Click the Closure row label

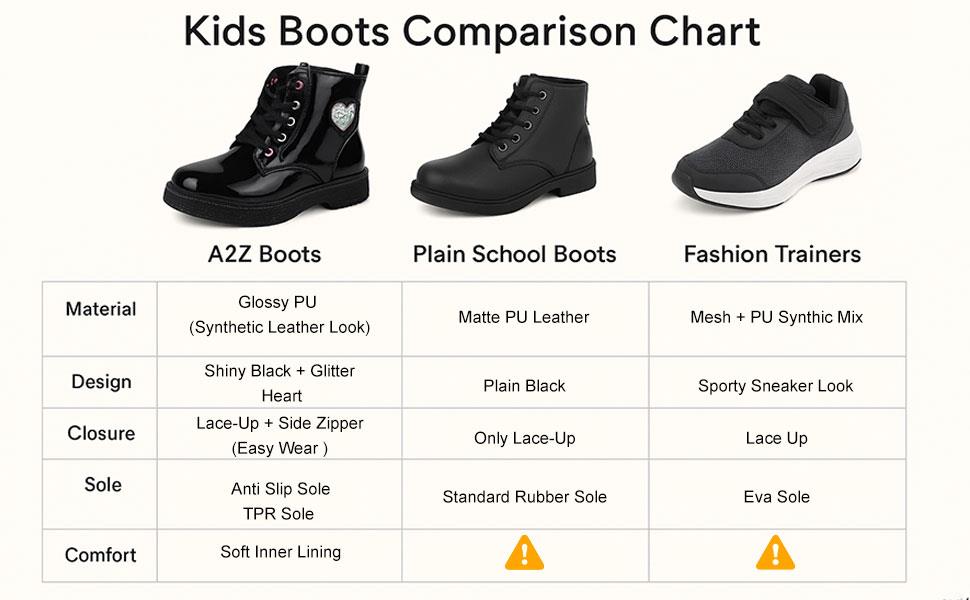point(101,433)
